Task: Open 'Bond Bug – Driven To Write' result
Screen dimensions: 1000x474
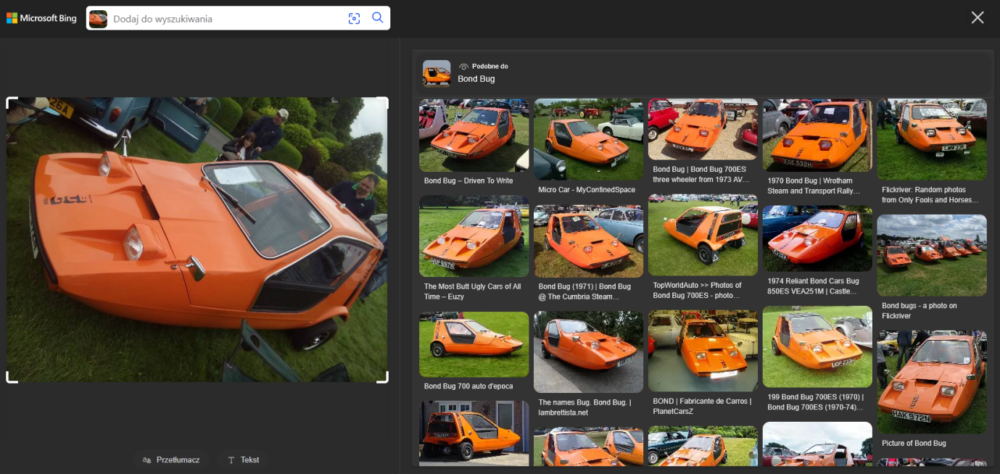Action: point(473,135)
